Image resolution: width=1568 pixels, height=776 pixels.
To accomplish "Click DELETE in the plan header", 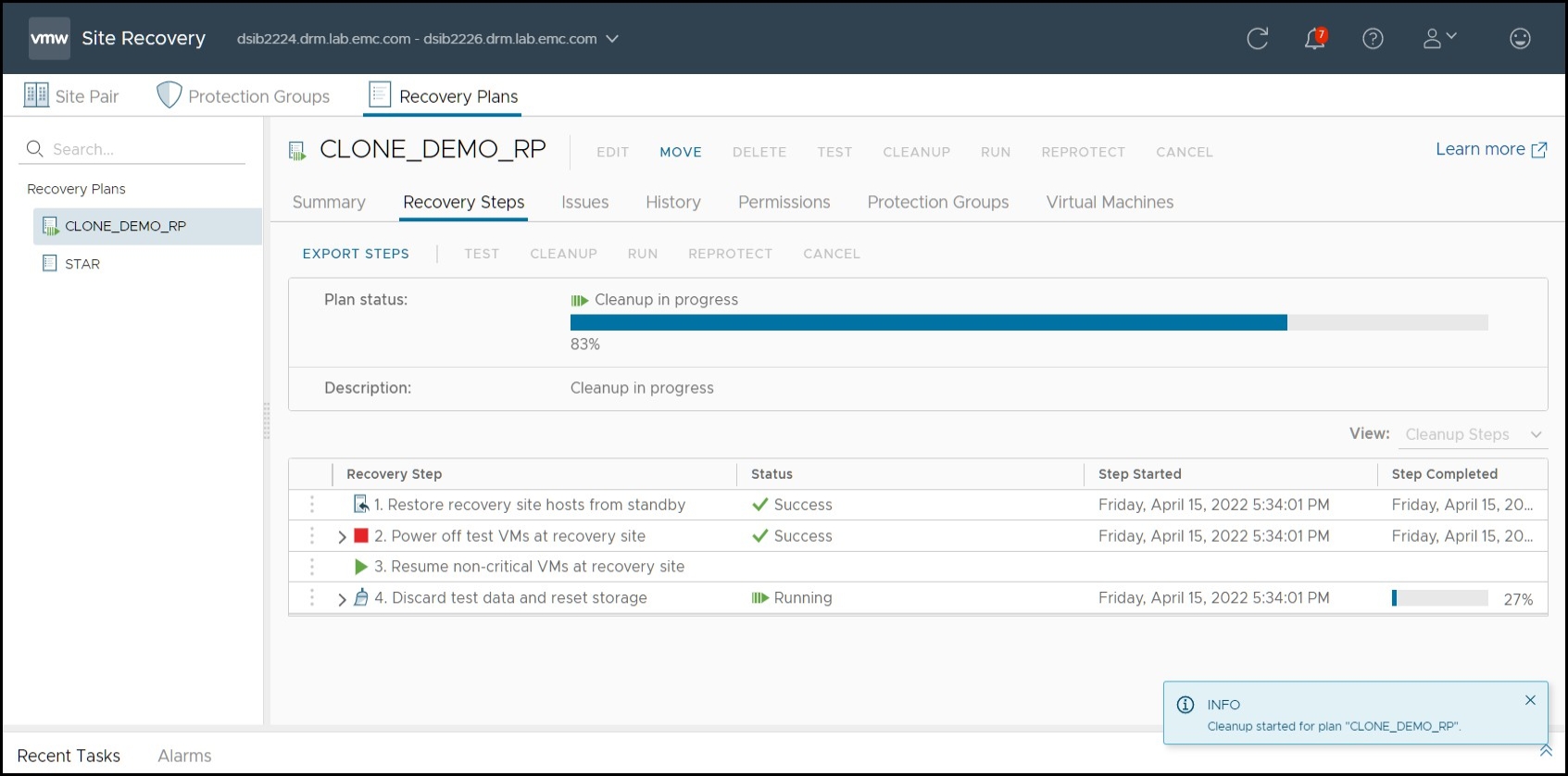I will pos(759,152).
